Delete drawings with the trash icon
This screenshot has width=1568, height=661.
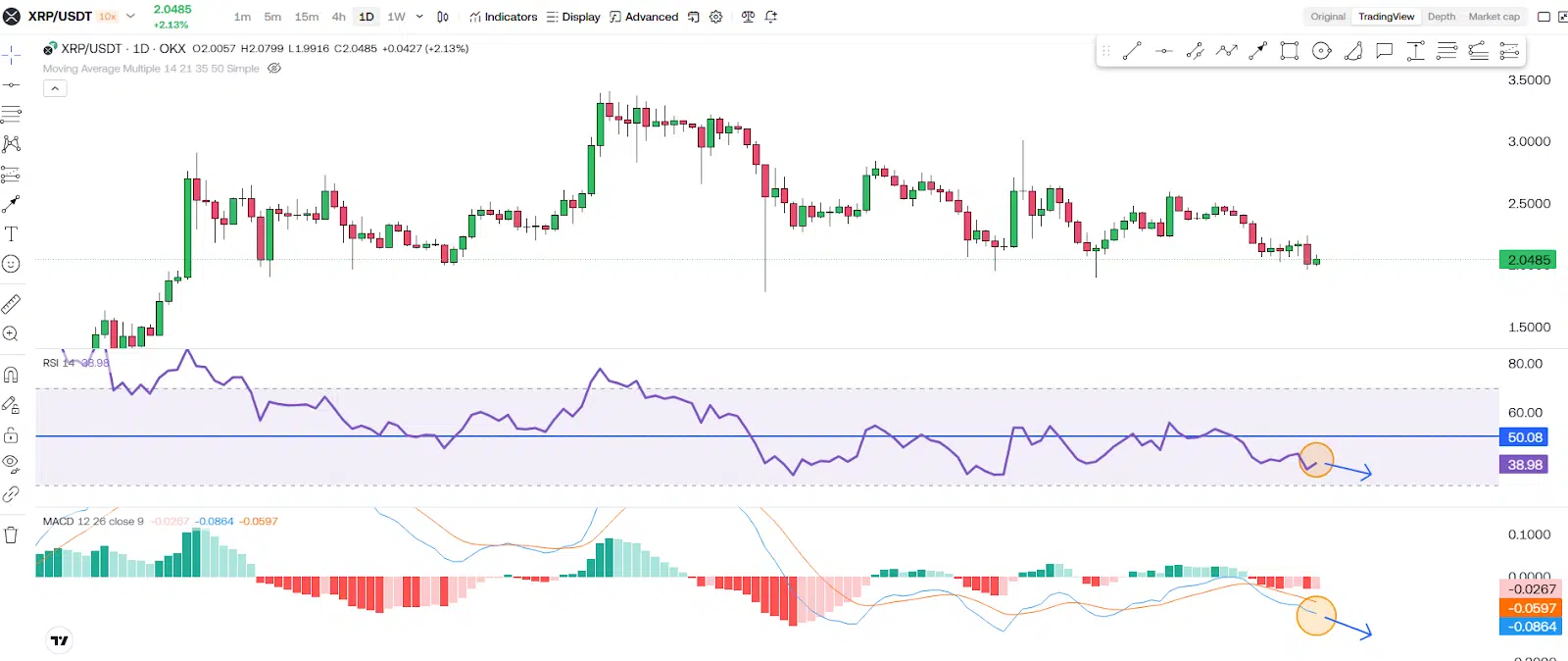[x=11, y=534]
